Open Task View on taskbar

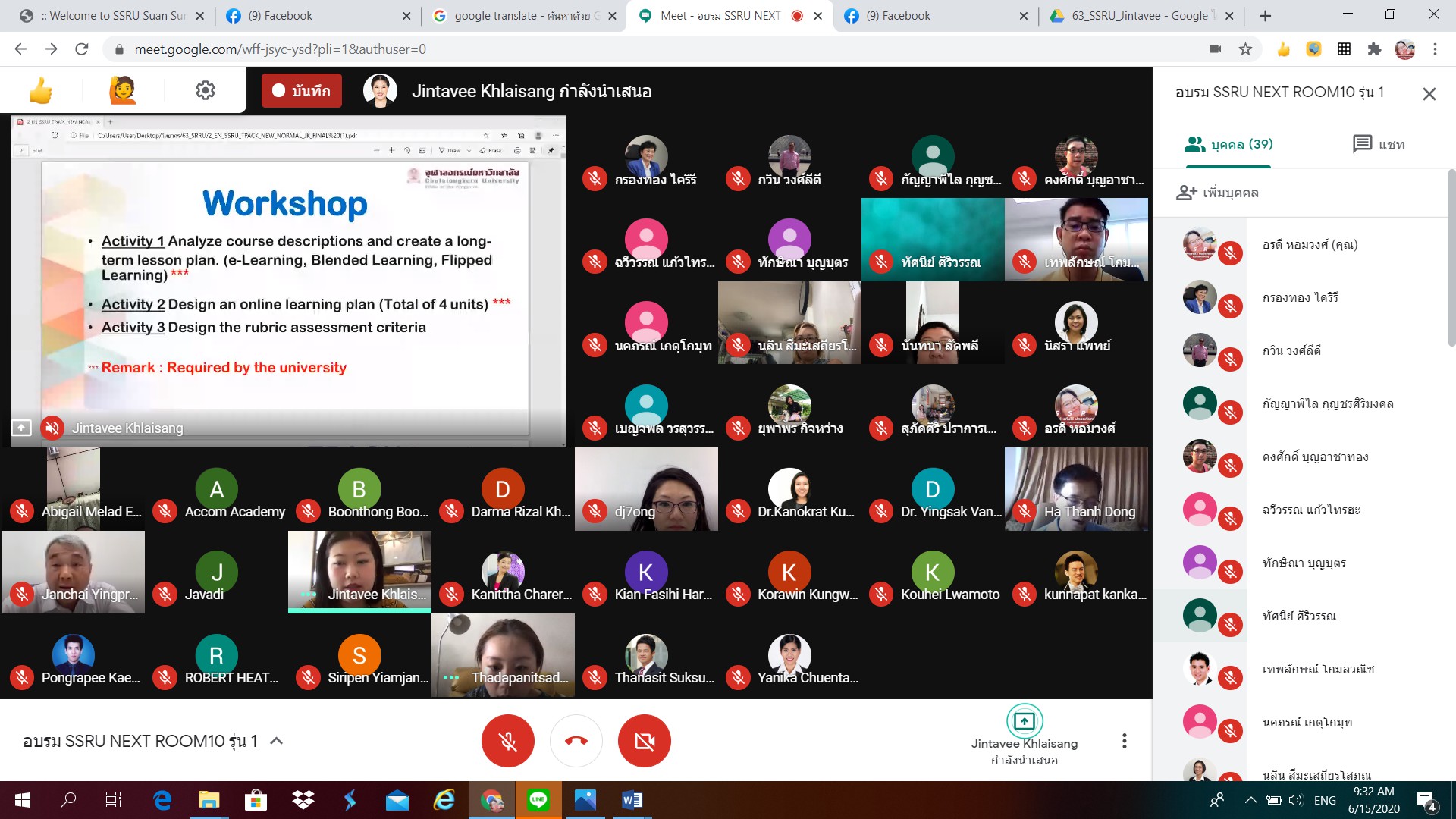(114, 800)
